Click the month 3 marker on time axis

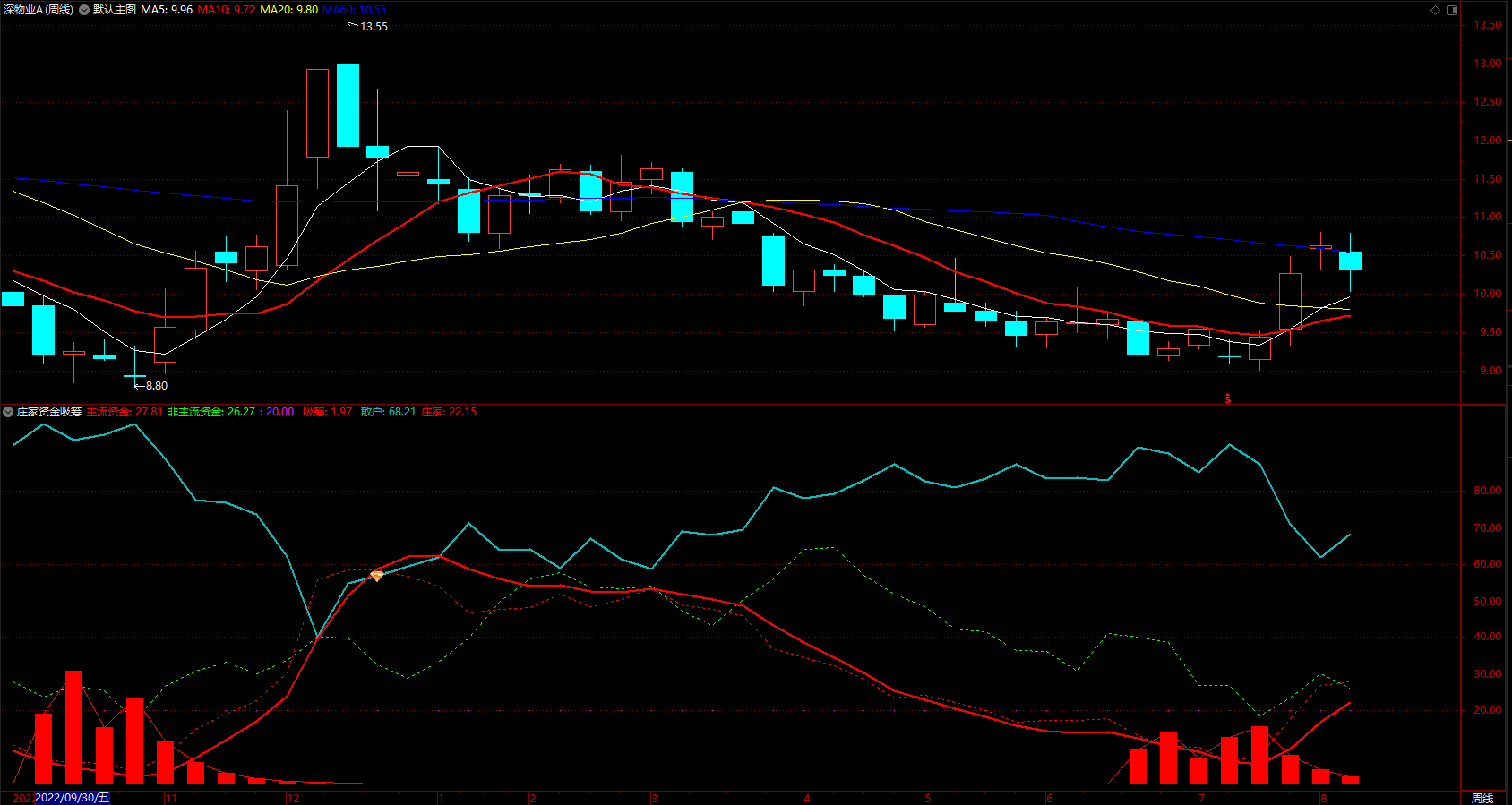[x=654, y=798]
